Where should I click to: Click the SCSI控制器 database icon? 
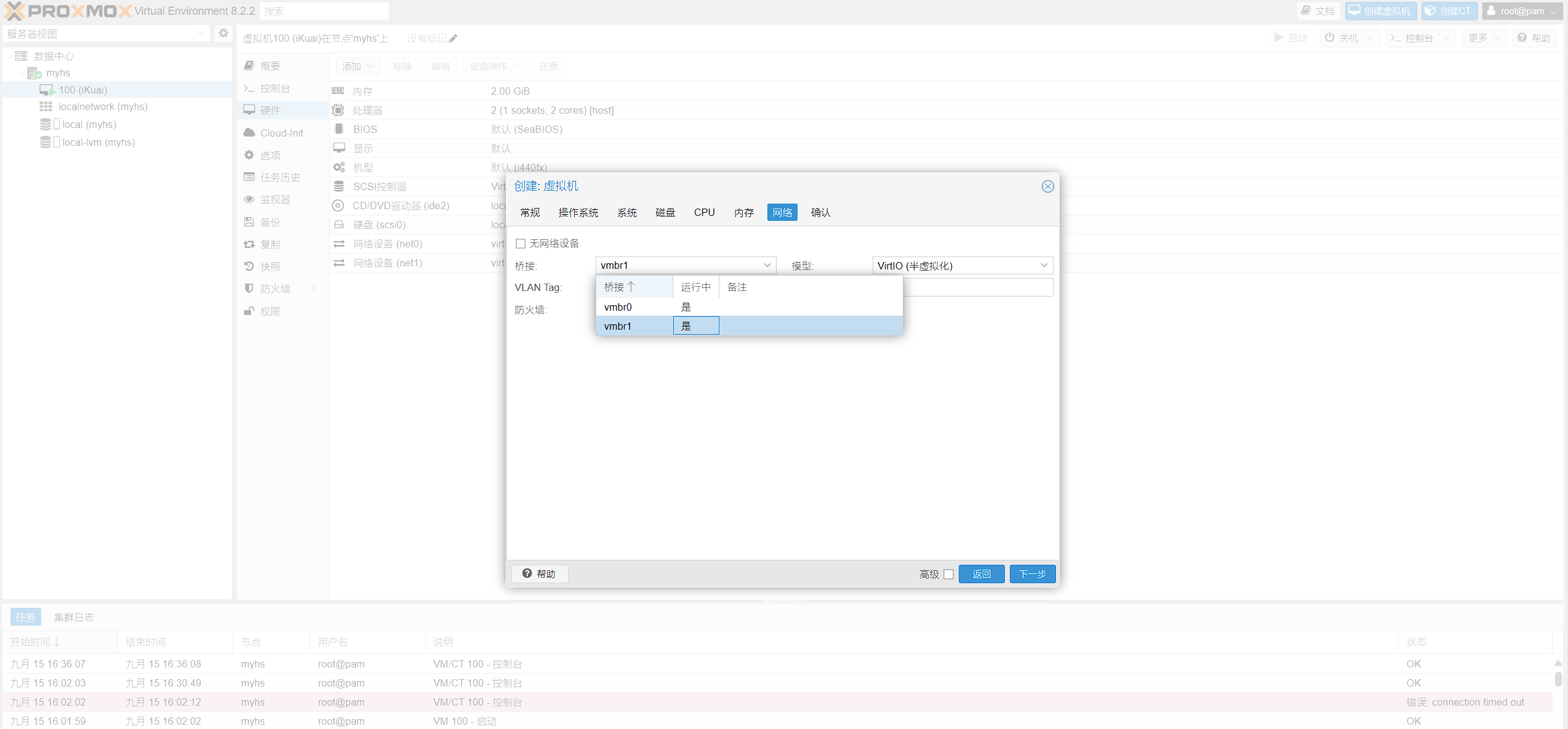[x=339, y=186]
